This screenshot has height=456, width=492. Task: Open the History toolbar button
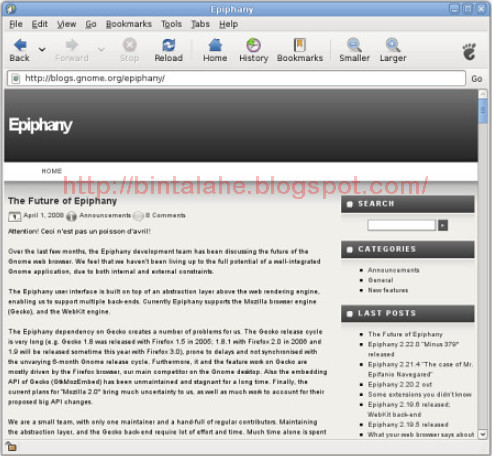pyautogui.click(x=254, y=50)
